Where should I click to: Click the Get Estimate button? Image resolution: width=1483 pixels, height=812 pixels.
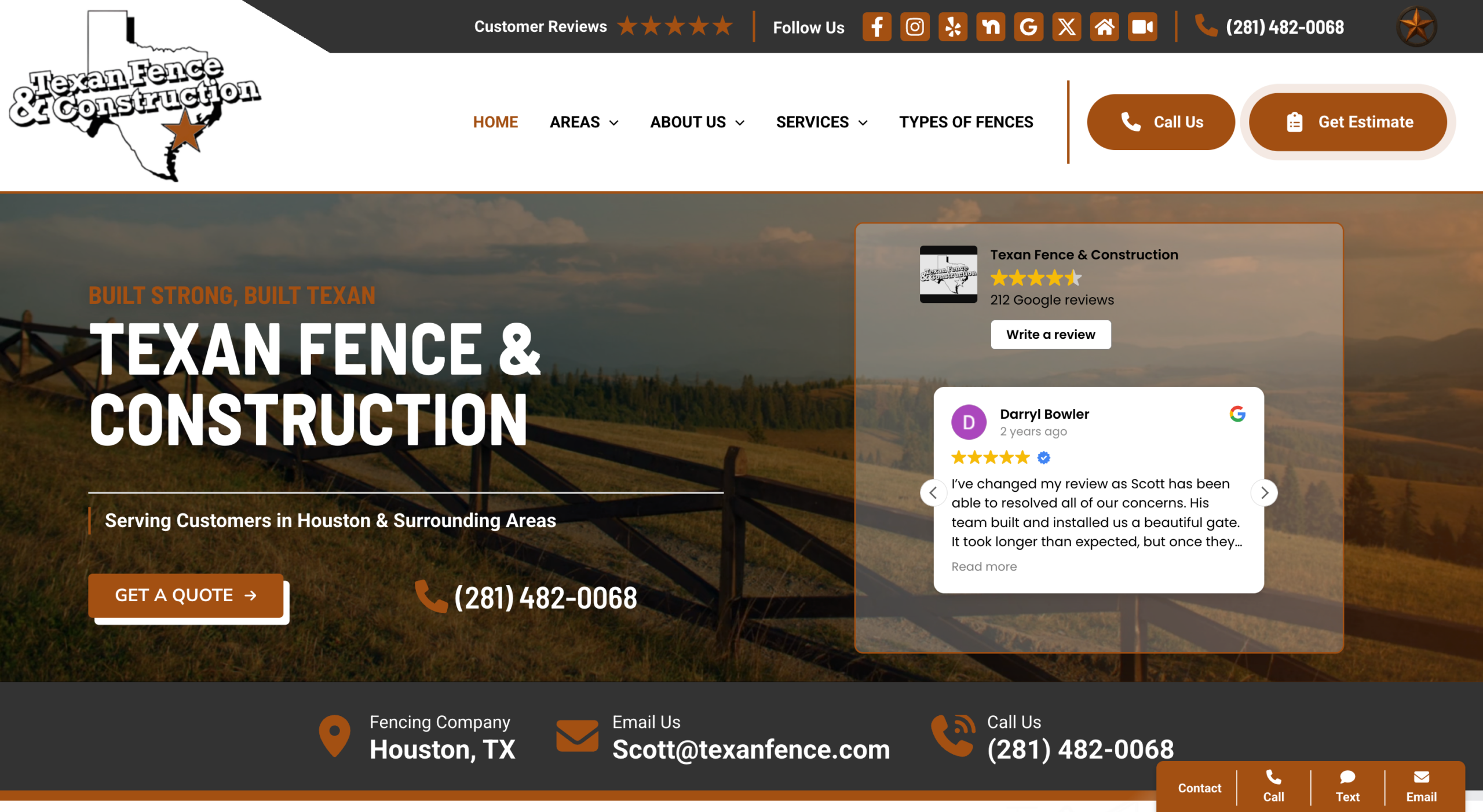pyautogui.click(x=1347, y=122)
